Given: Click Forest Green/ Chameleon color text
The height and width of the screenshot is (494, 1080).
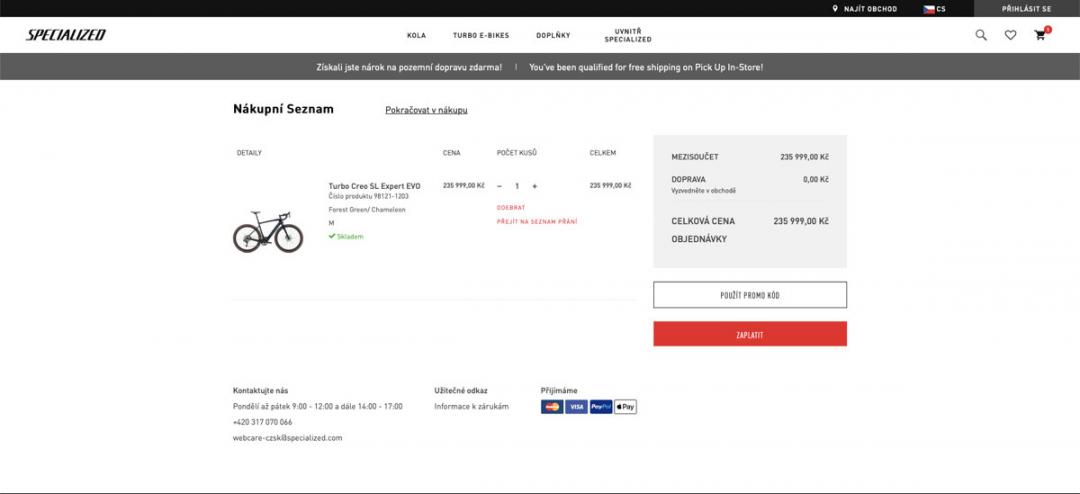Looking at the screenshot, I should click(x=367, y=209).
